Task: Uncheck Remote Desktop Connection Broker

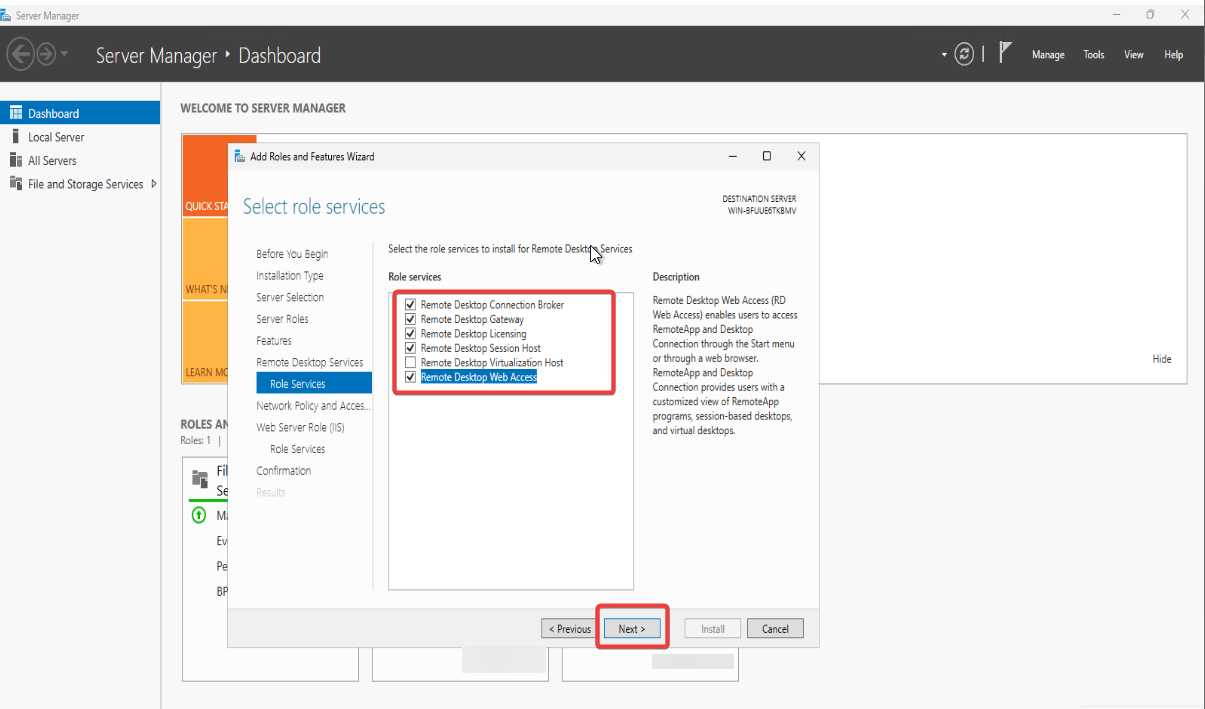Action: (410, 305)
